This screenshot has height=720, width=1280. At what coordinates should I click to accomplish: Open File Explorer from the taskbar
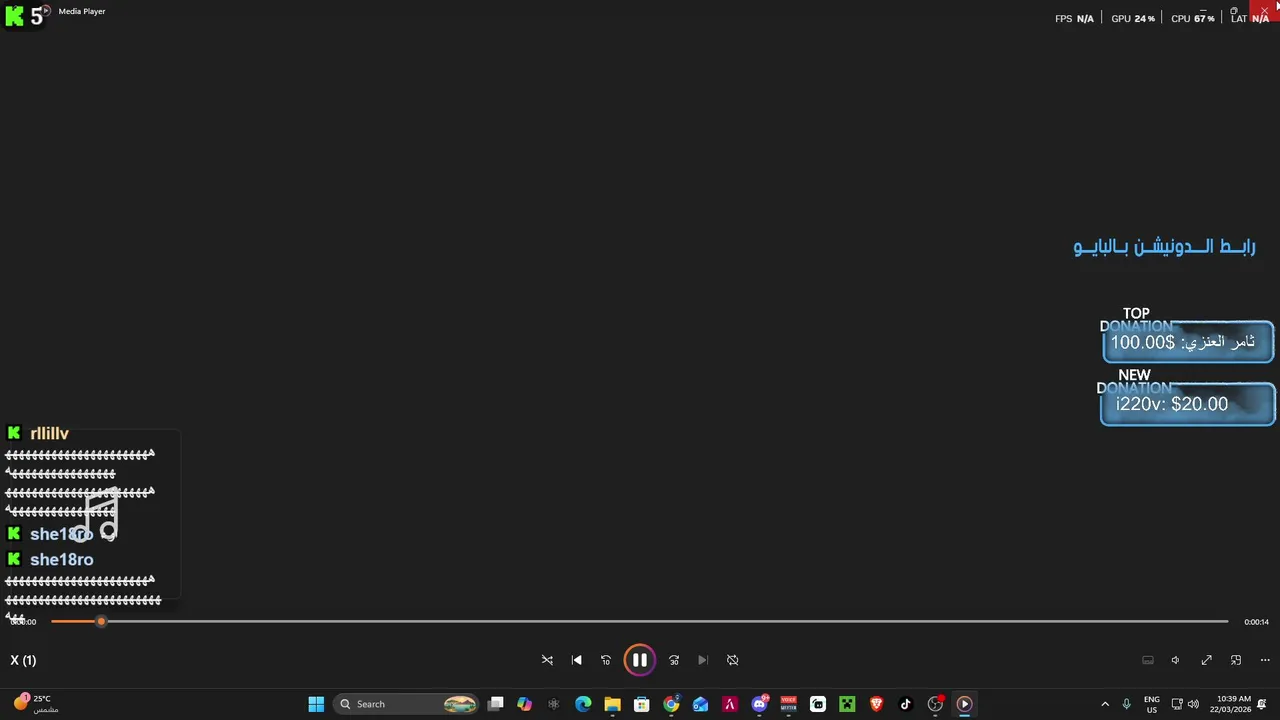(612, 704)
